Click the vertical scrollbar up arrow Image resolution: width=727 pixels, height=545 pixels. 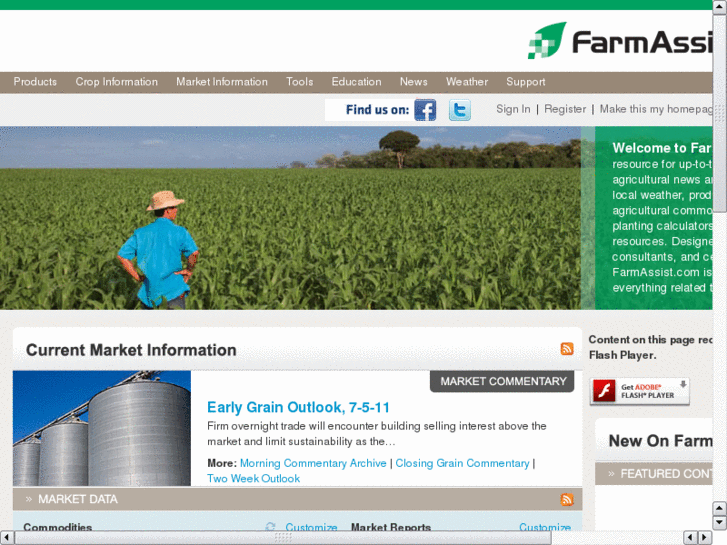coord(720,6)
